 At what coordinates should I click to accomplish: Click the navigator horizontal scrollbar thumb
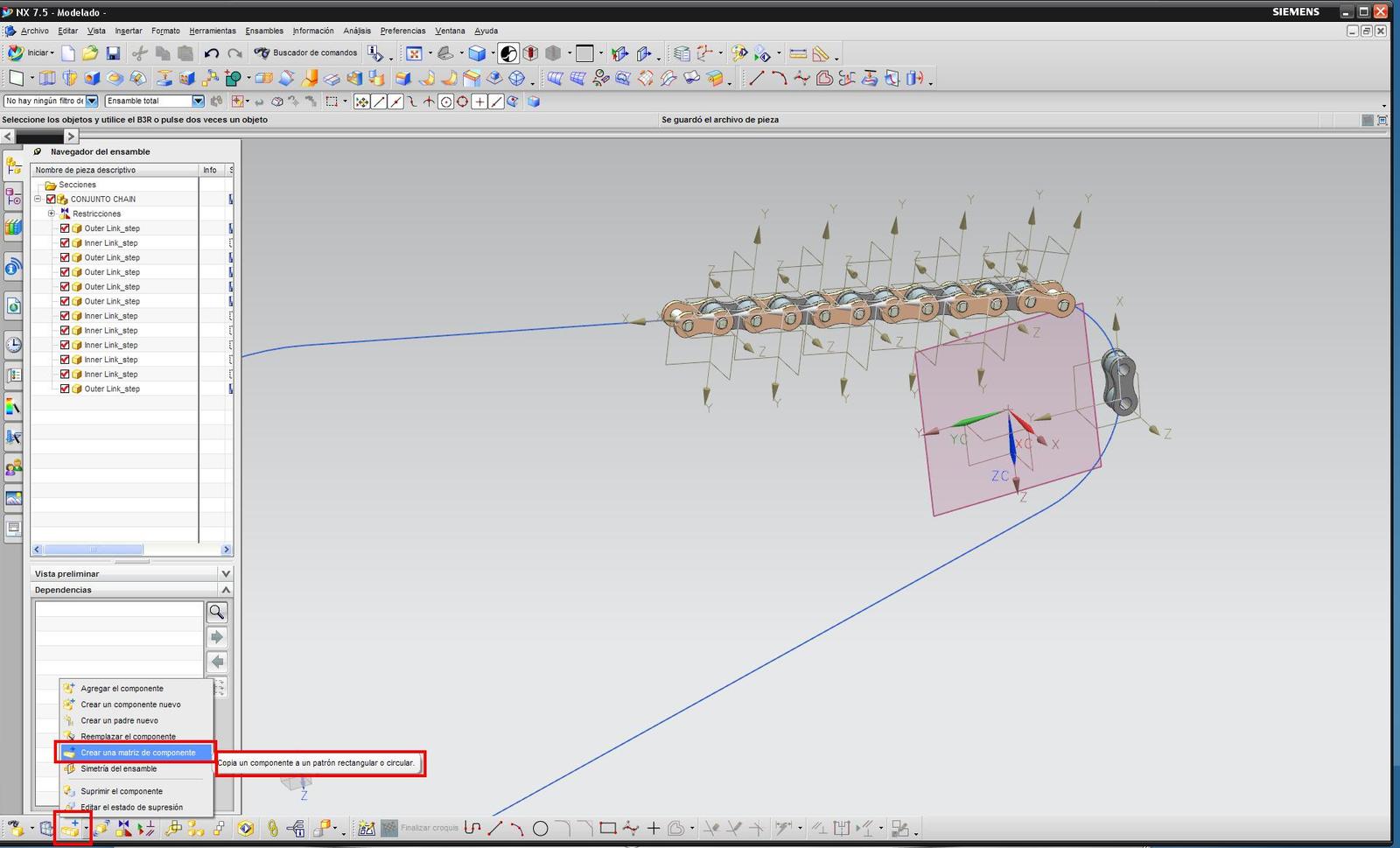pyautogui.click(x=93, y=550)
